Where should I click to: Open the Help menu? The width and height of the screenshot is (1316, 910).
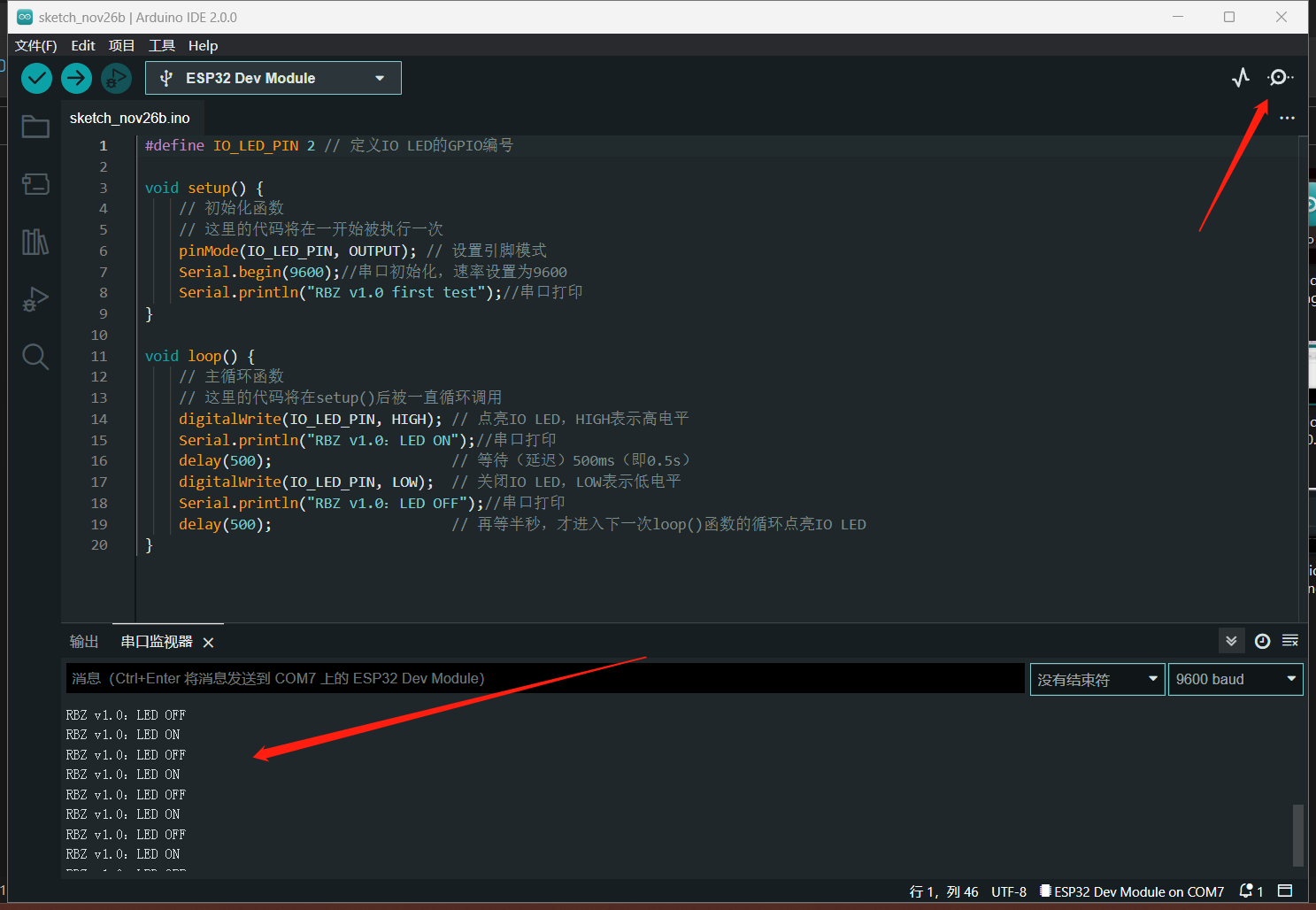tap(203, 46)
